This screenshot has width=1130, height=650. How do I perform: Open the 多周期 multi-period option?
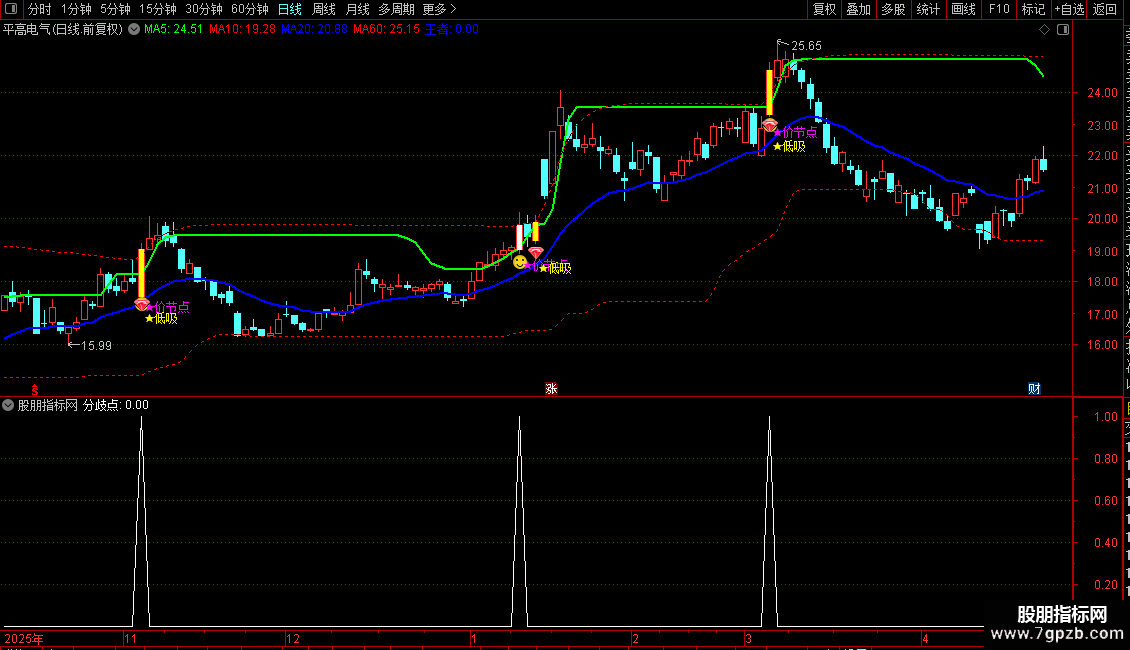point(396,9)
